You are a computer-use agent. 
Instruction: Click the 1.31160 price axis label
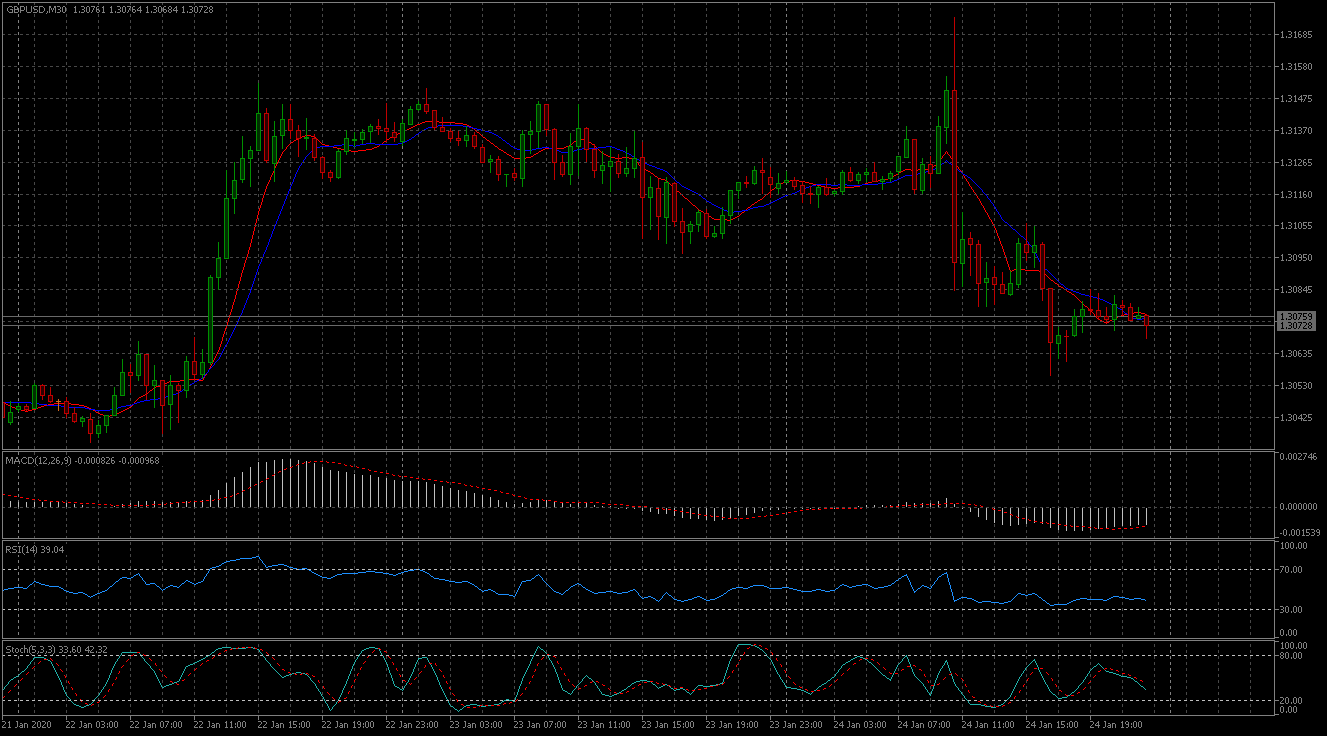1295,194
